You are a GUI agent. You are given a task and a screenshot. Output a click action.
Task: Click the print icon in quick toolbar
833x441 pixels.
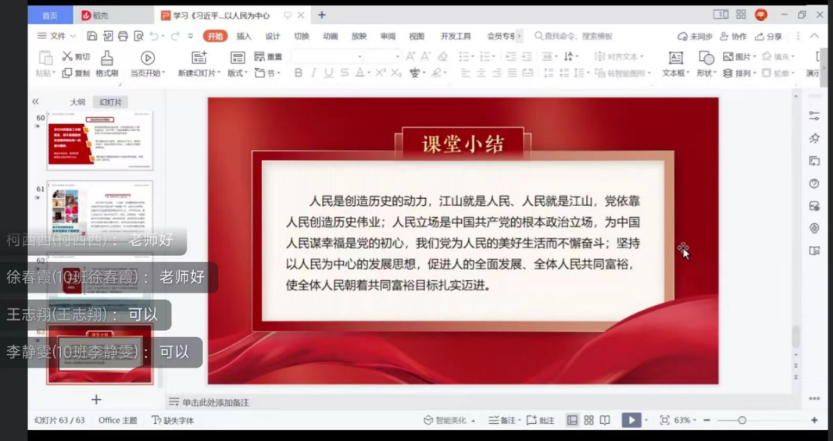(x=122, y=36)
